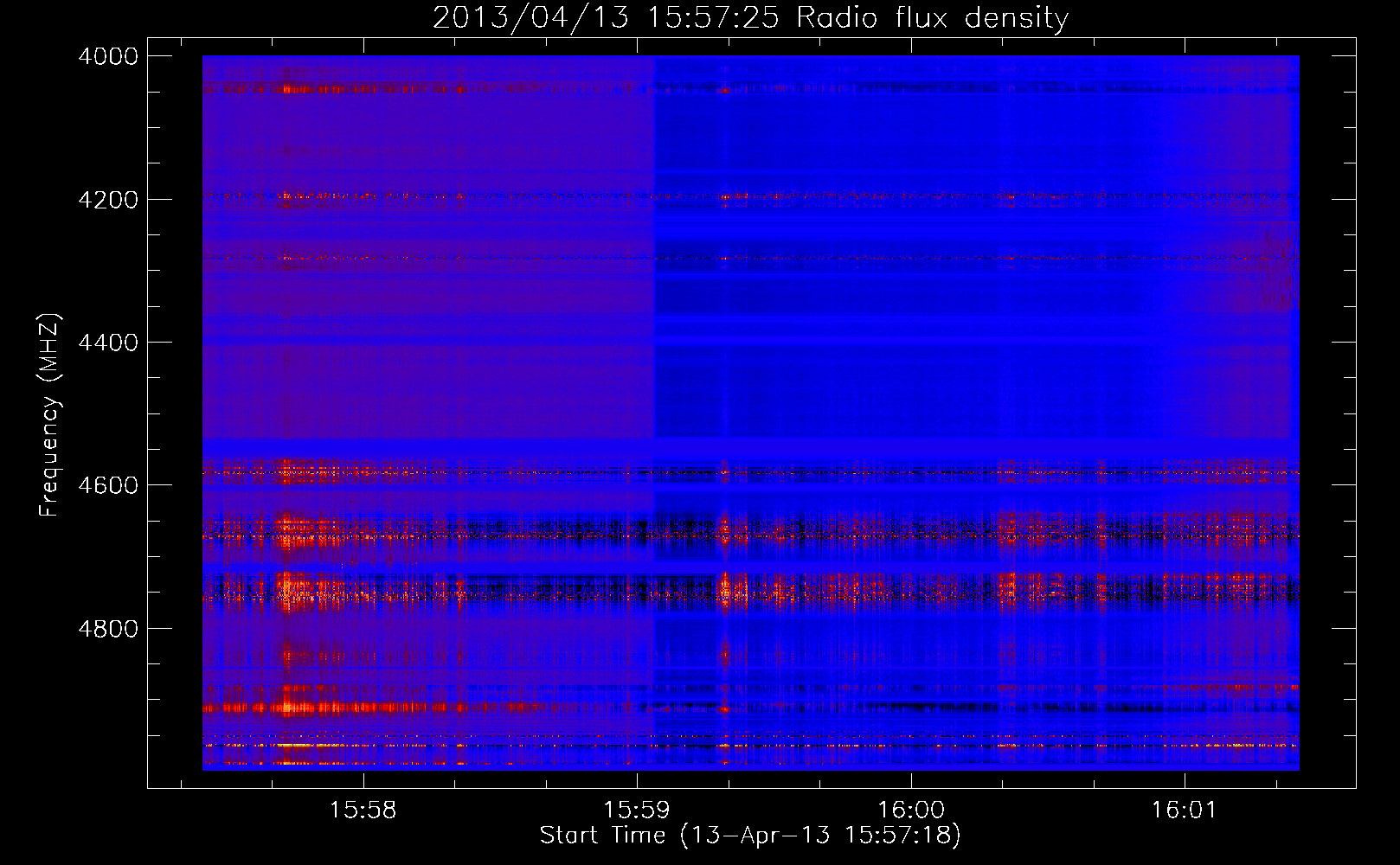The image size is (1400, 865).
Task: Select the 4800 frequency axis label
Action: [108, 629]
